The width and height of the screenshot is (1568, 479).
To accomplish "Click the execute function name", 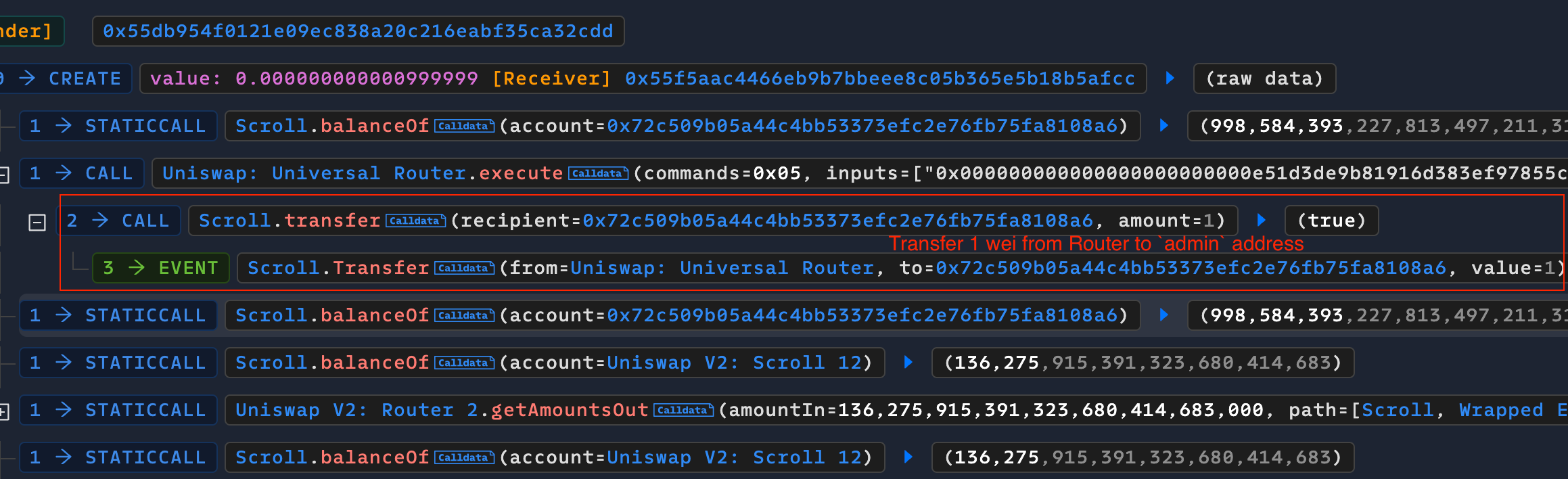I will pos(521,173).
